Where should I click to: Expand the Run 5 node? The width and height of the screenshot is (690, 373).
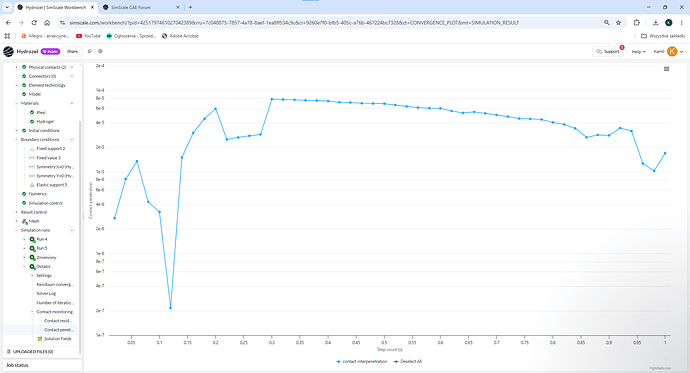pyautogui.click(x=24, y=249)
